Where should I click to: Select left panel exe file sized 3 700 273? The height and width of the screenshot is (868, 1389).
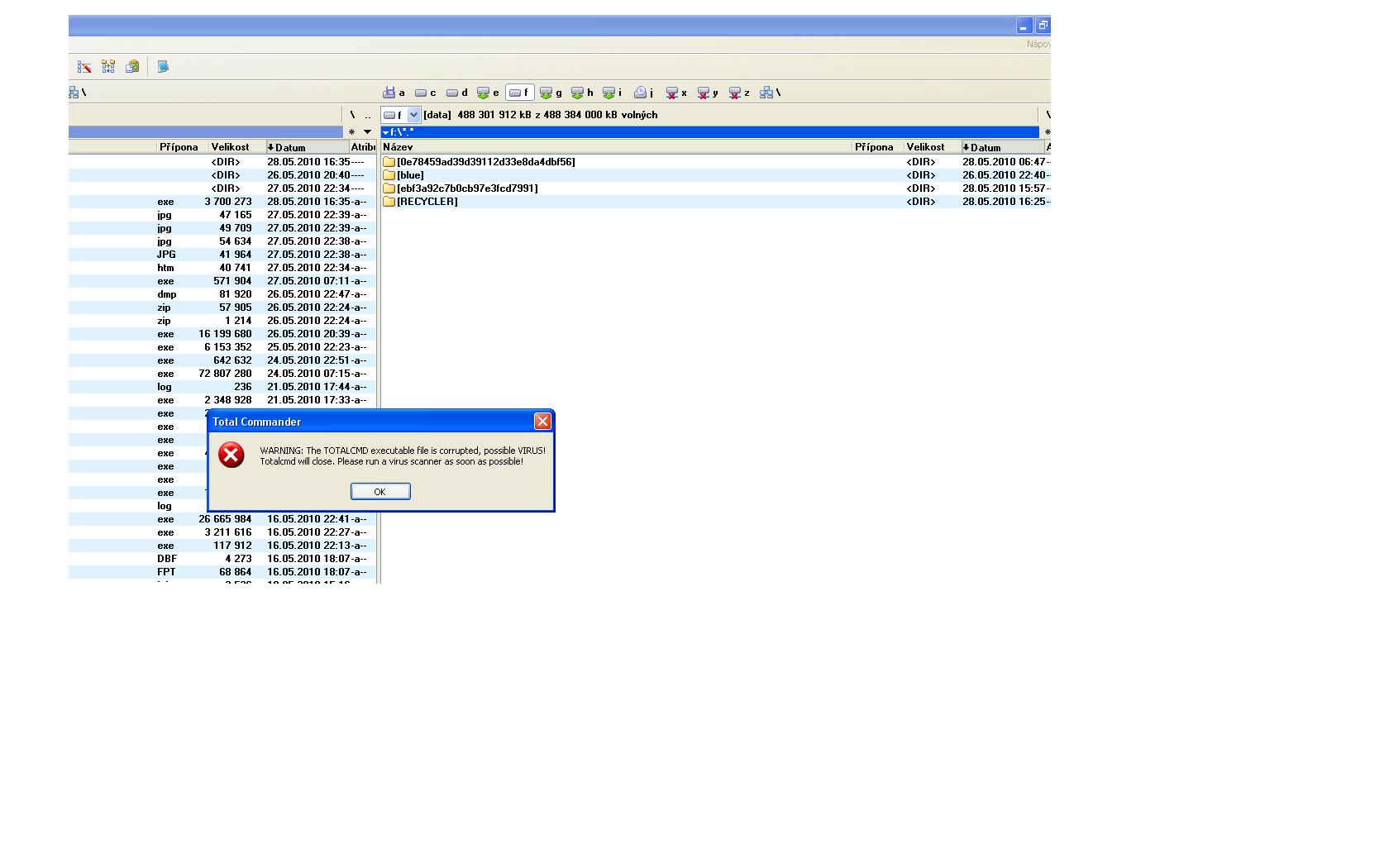pos(222,202)
